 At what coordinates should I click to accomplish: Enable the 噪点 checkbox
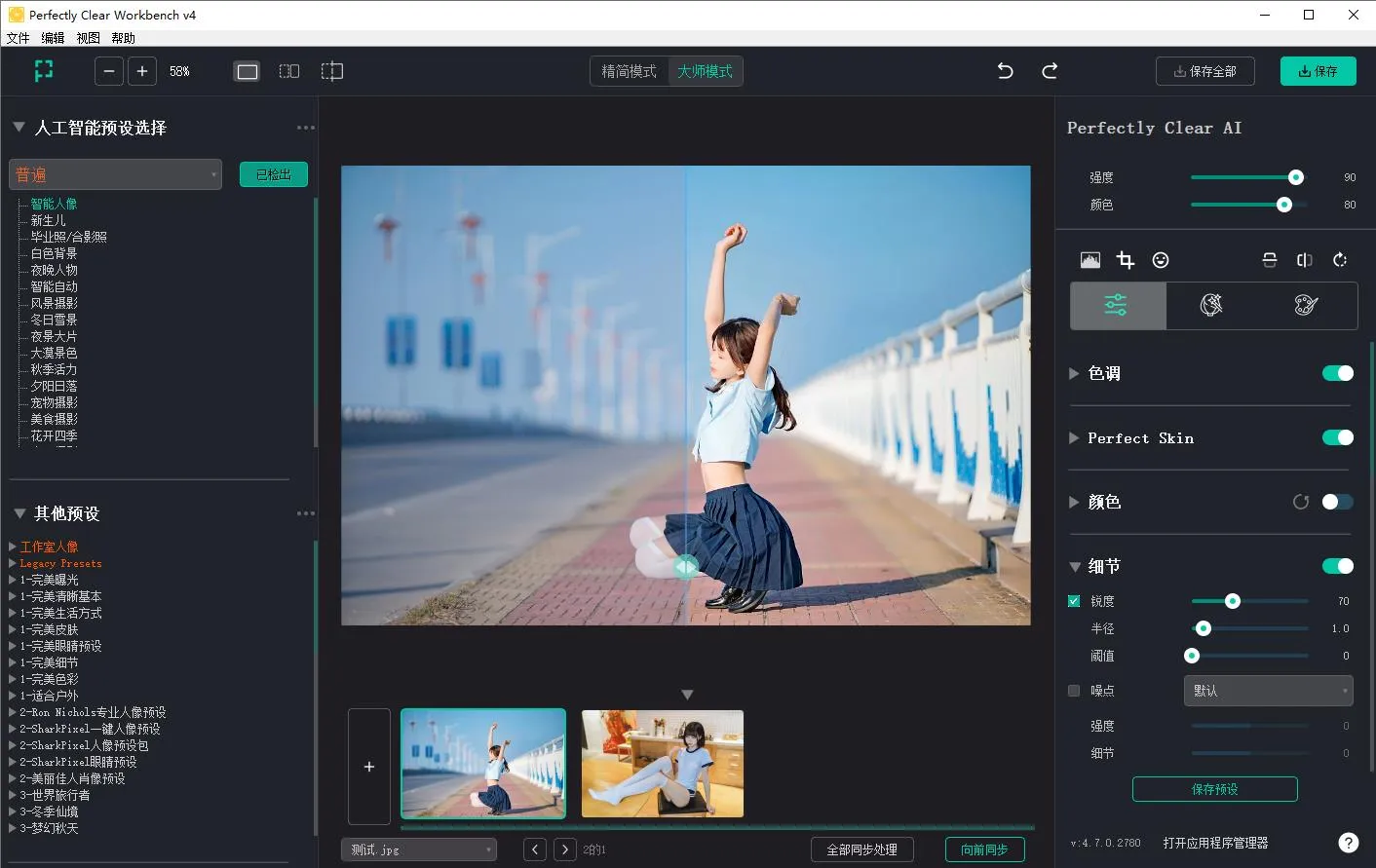point(1074,691)
